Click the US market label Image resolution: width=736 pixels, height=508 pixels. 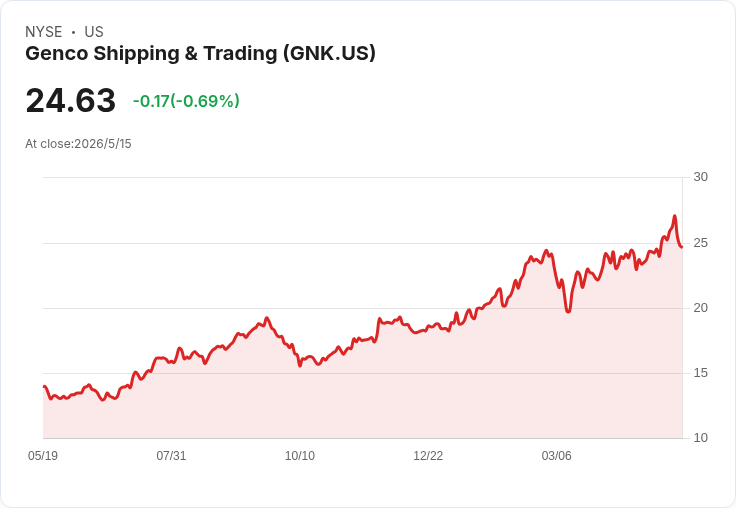[94, 32]
